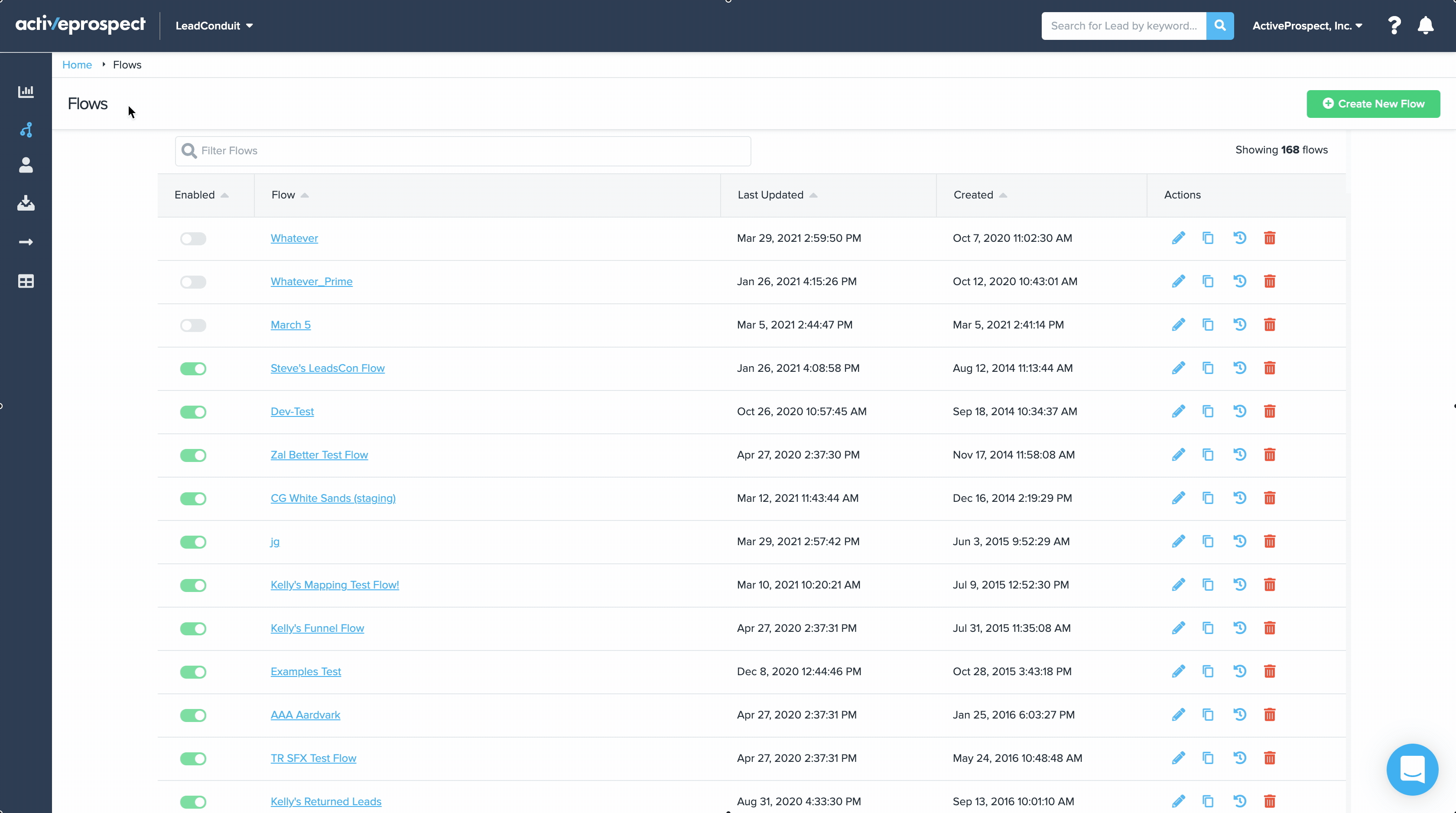Type in the Filter Flows search field
1456x813 pixels.
462,151
